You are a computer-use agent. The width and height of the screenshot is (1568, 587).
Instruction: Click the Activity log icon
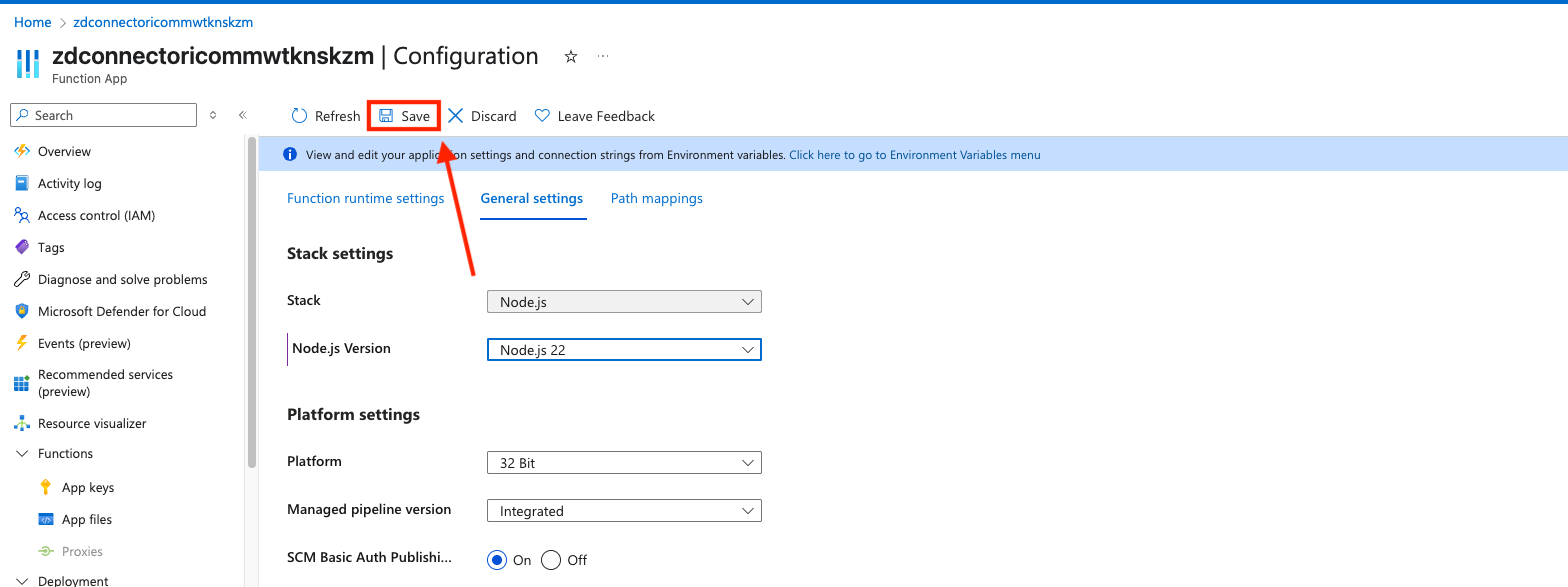(x=22, y=184)
